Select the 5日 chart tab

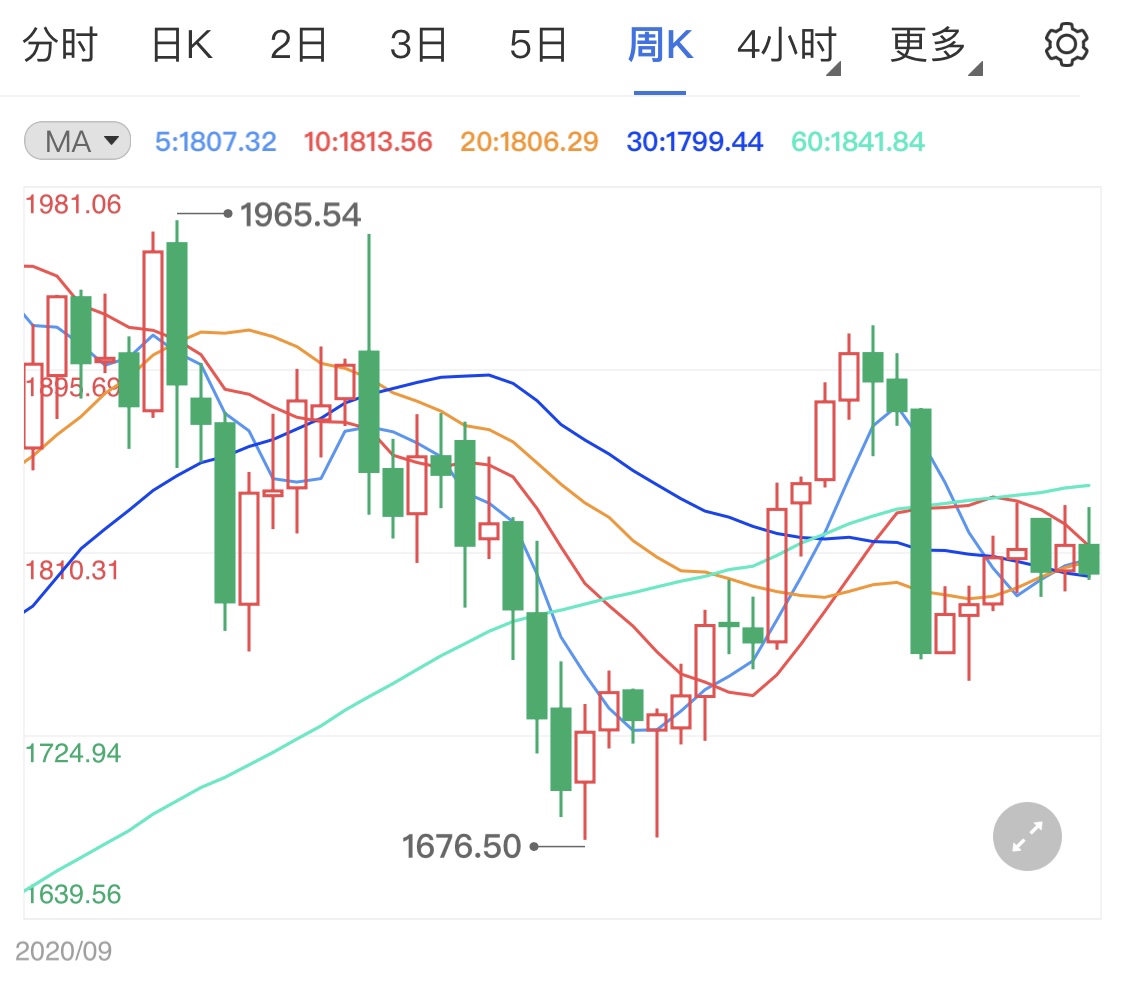pos(538,44)
